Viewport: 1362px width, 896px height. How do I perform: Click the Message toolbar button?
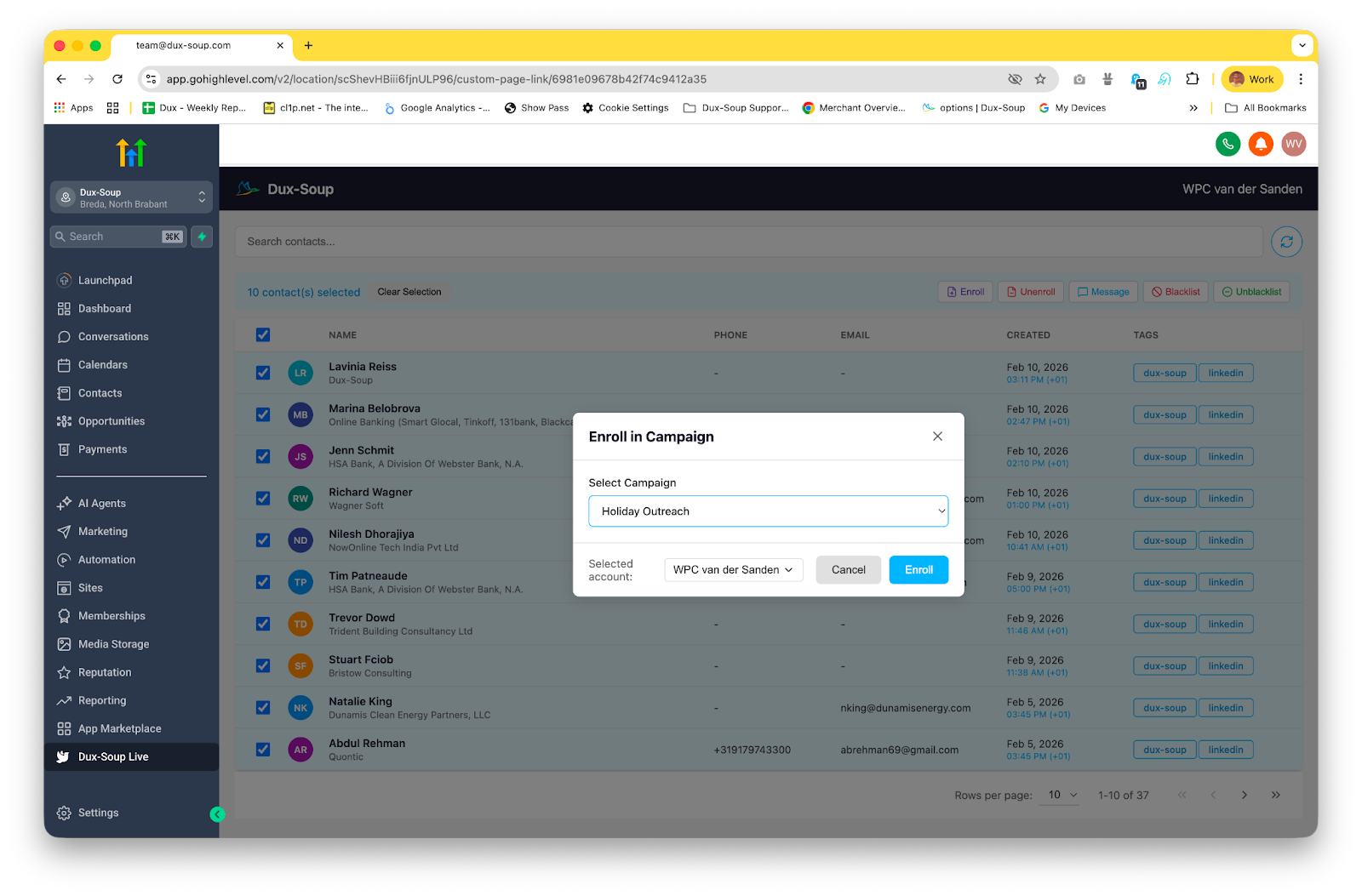pos(1103,292)
